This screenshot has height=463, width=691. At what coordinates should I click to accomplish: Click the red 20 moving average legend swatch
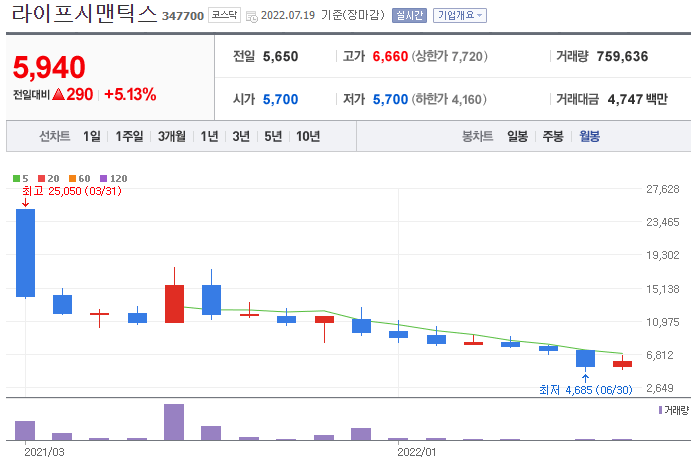click(41, 178)
